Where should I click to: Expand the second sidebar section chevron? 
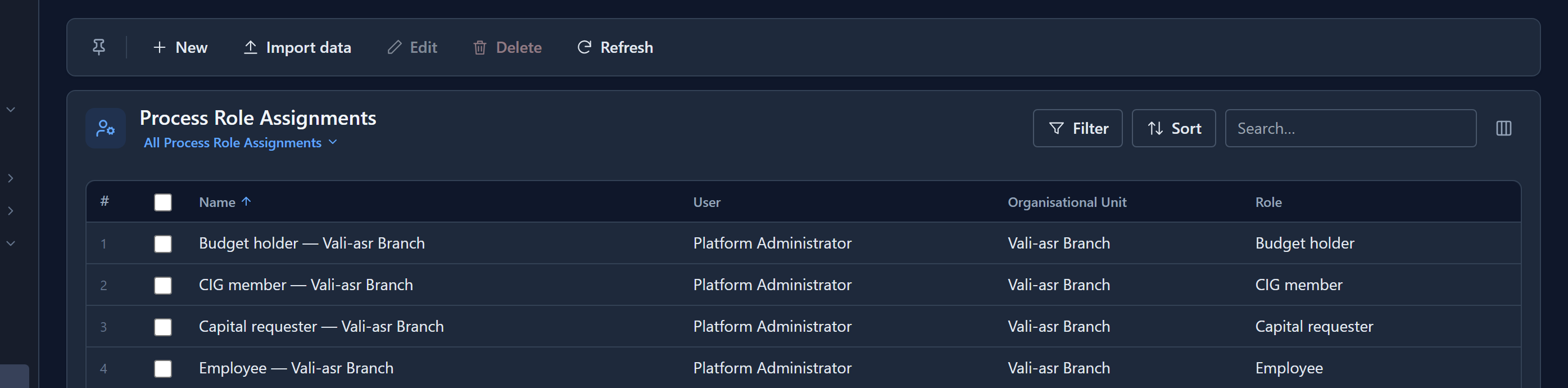pyautogui.click(x=10, y=178)
